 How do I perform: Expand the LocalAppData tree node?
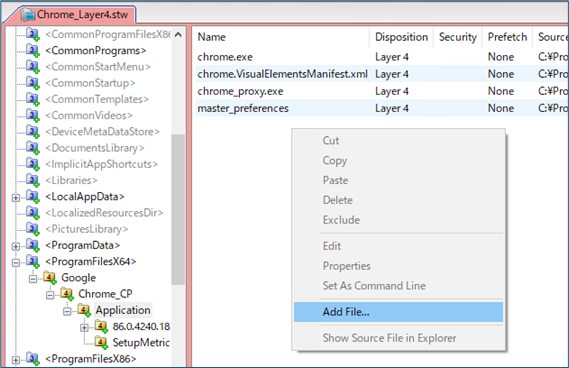16,198
